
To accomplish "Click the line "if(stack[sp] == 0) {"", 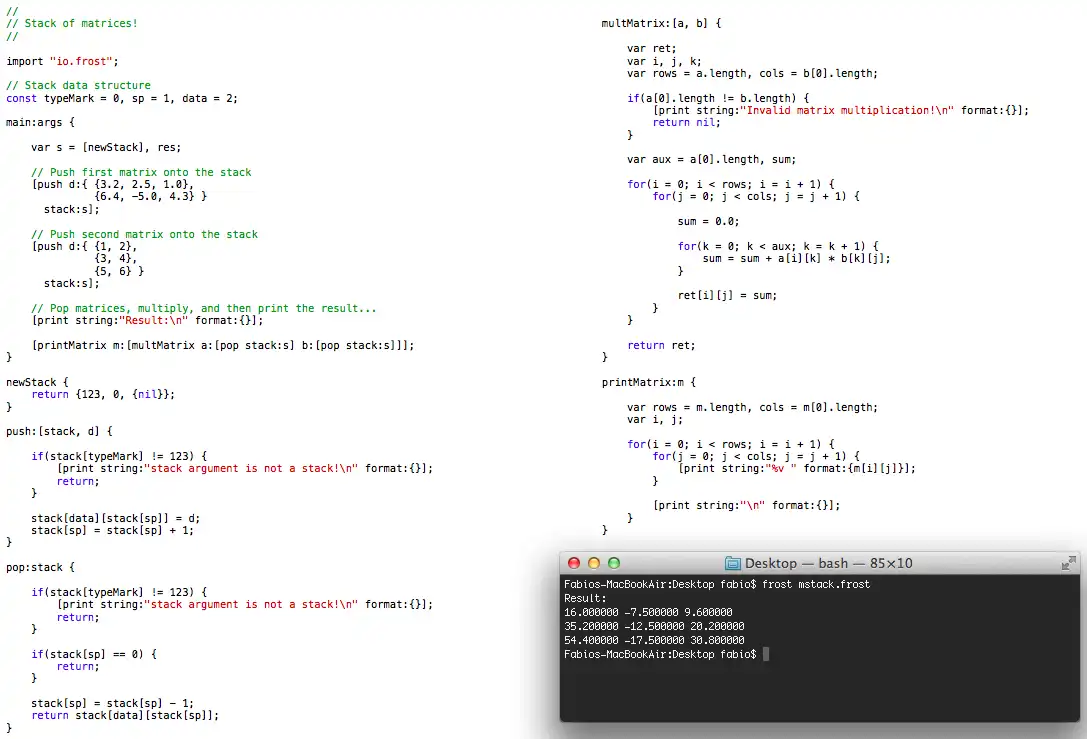I will [x=94, y=654].
